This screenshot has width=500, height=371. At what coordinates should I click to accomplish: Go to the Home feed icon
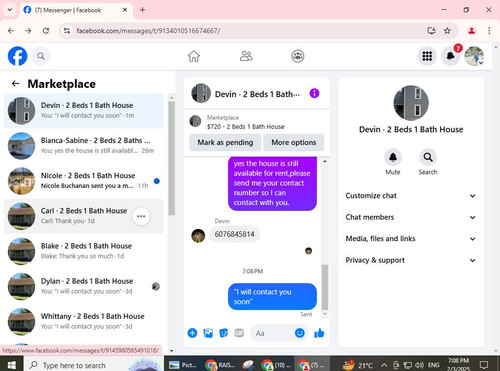(x=194, y=56)
